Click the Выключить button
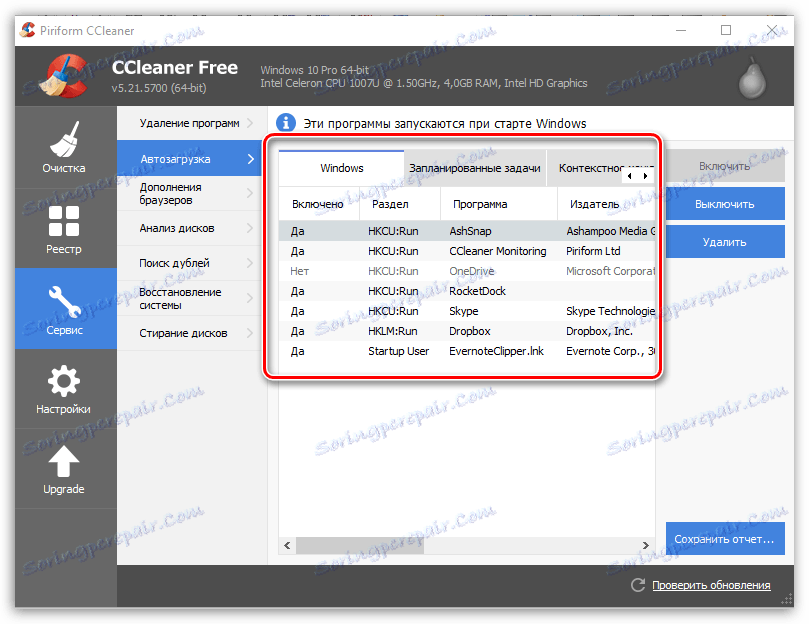The height and width of the screenshot is (624, 809). [725, 204]
